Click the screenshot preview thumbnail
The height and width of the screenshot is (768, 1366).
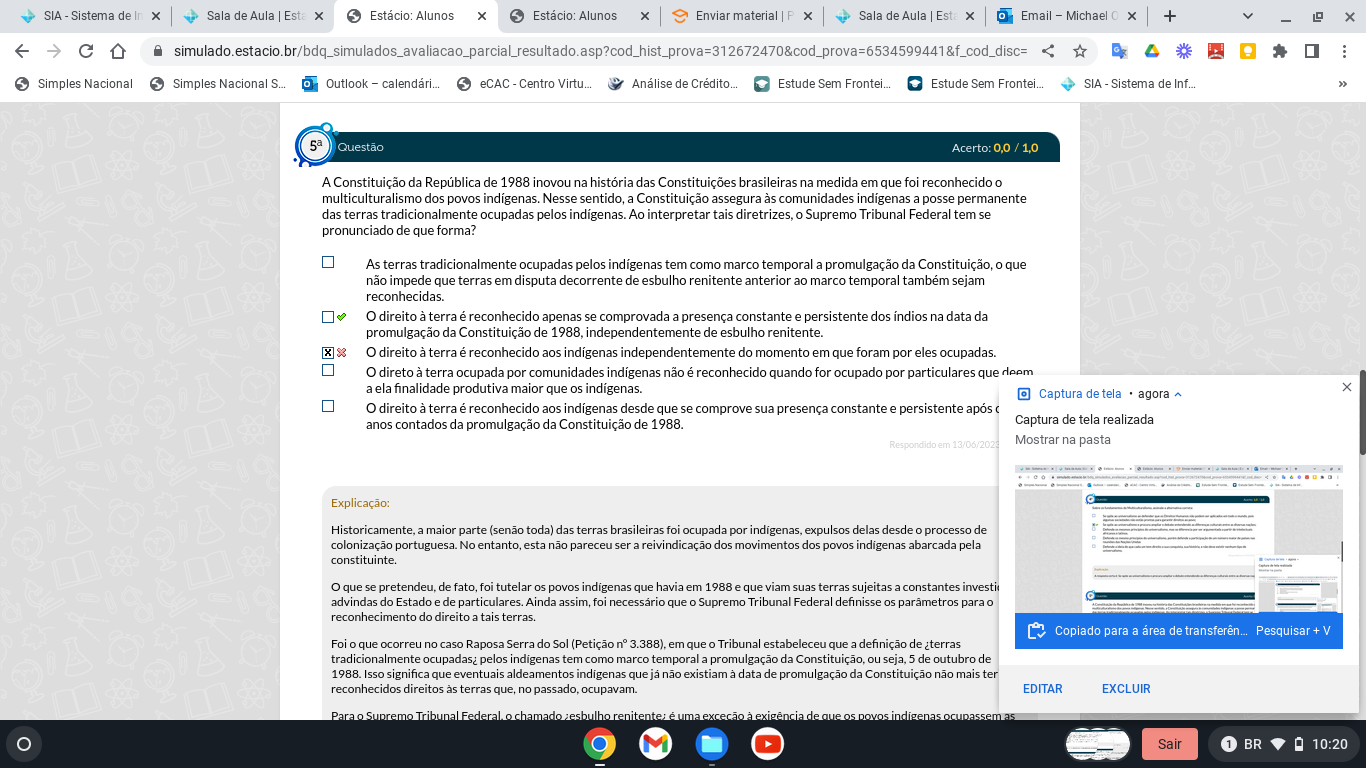click(x=1178, y=539)
